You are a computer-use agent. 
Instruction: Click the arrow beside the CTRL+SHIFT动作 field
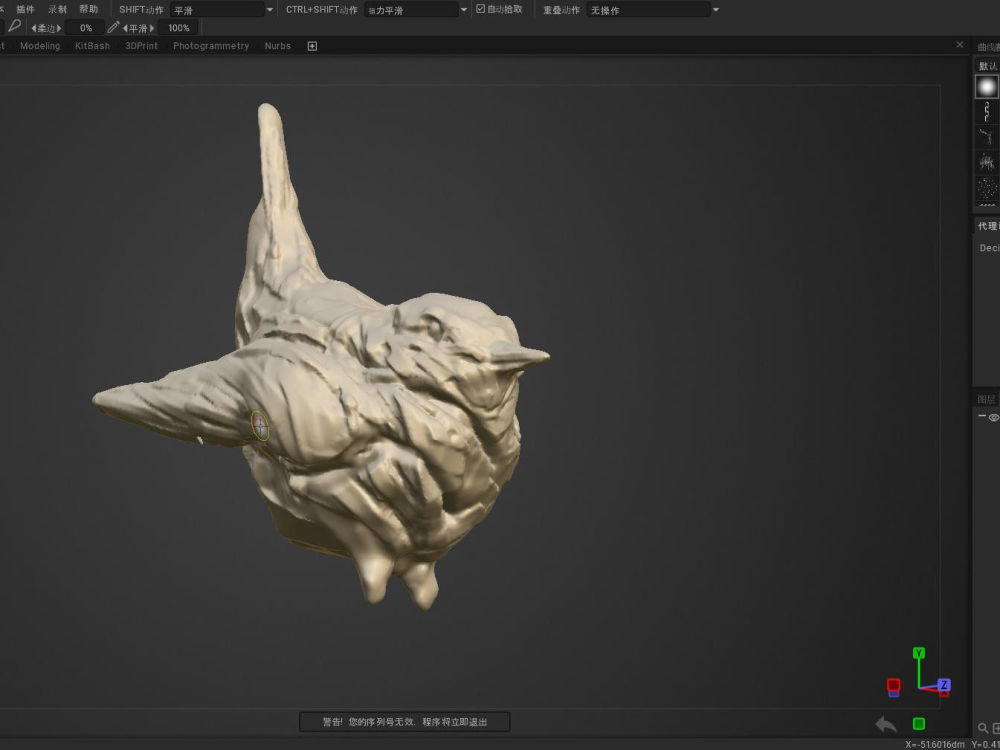coord(464,10)
